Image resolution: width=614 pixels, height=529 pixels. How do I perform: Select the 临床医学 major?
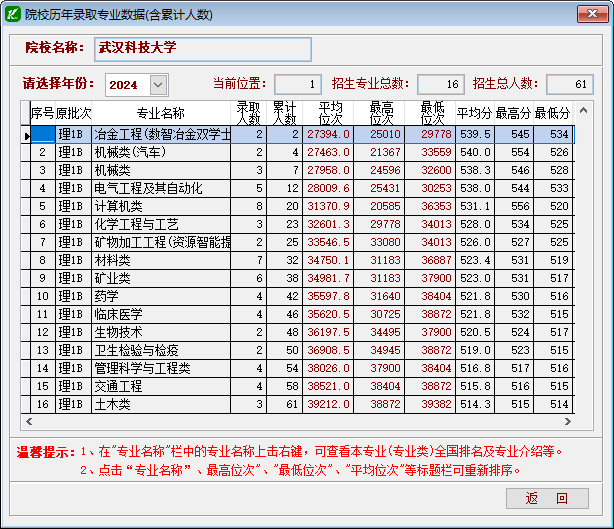(161, 314)
